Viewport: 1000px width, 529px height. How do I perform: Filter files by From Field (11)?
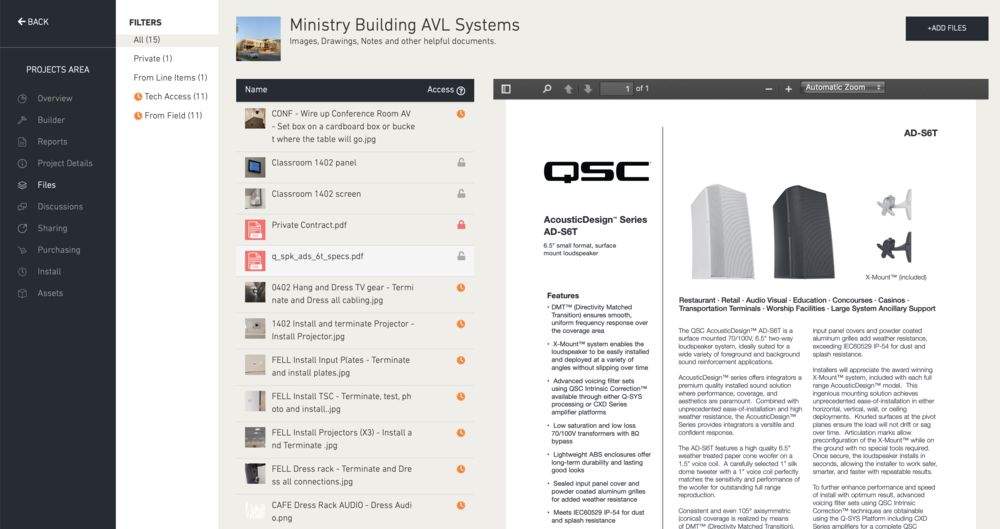coord(168,115)
